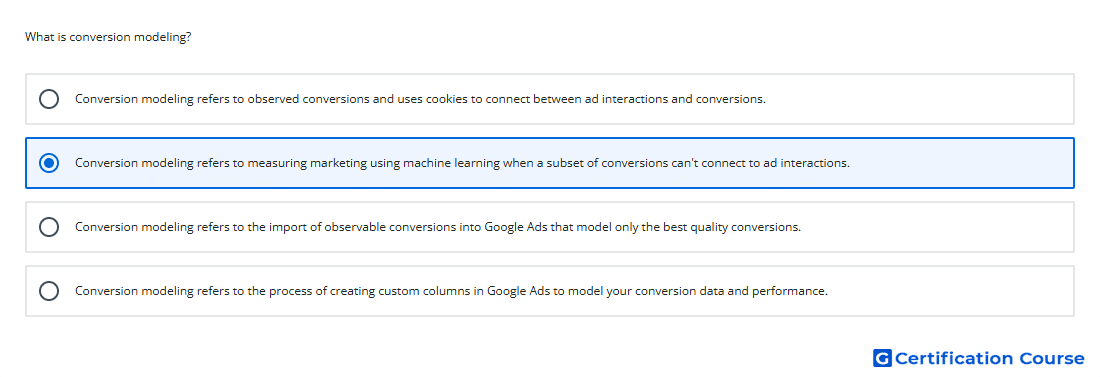Click the 'What is conversion modeling?' question text
Screen dimensions: 1100x377
coord(108,37)
